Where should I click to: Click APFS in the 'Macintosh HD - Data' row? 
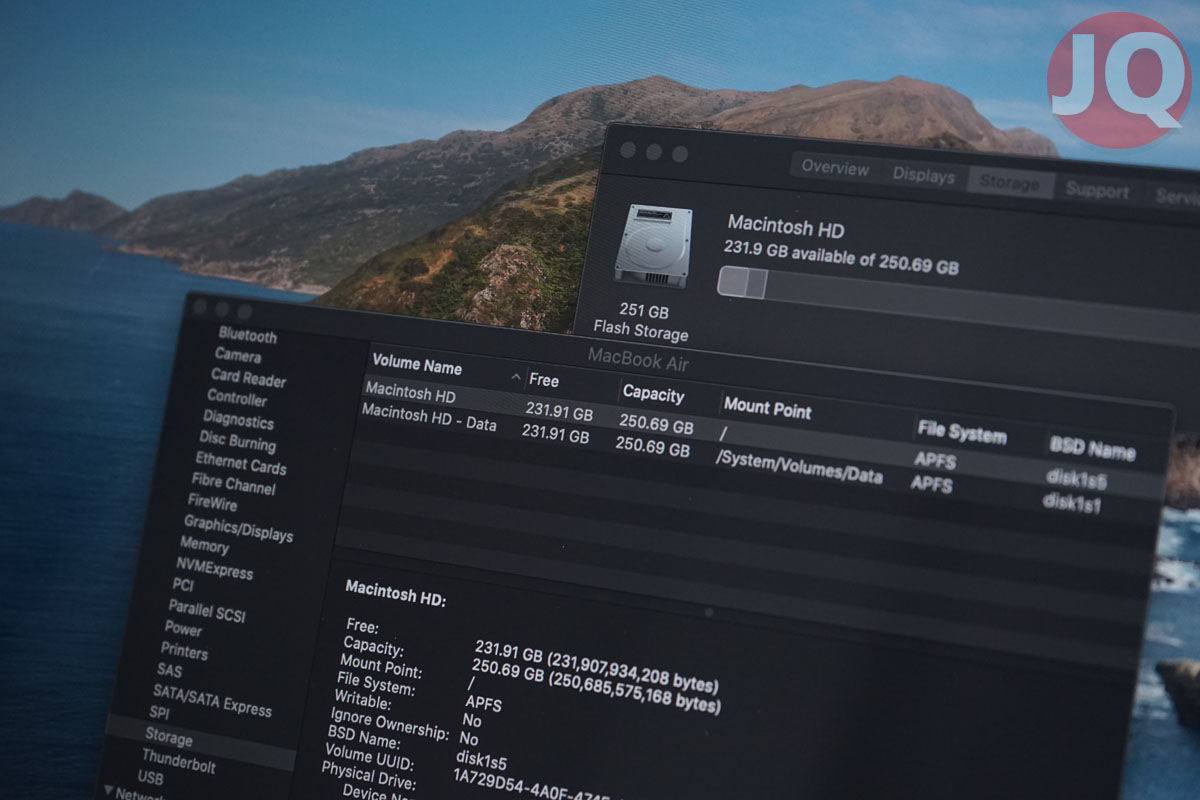click(x=931, y=484)
